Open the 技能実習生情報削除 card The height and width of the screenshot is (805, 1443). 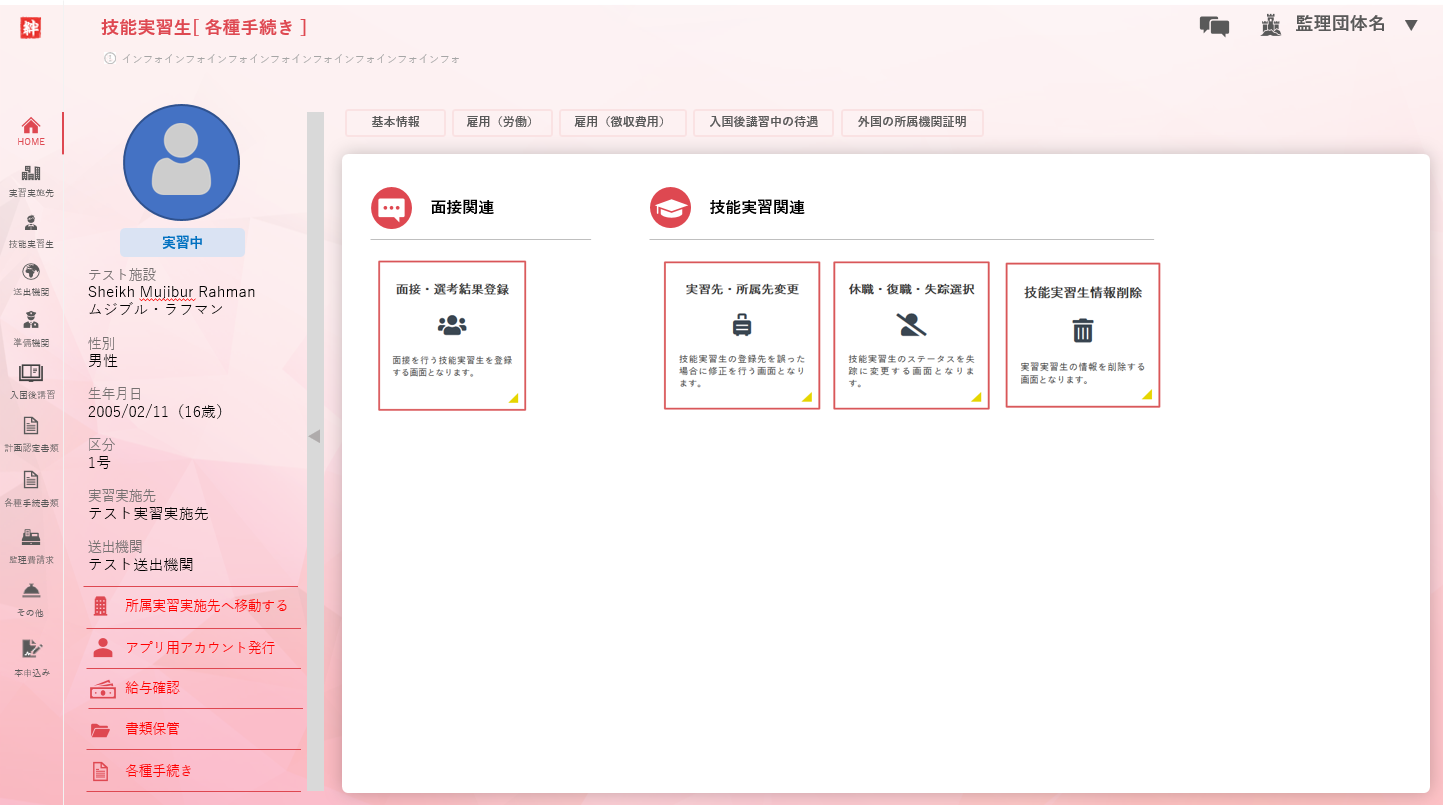1082,335
